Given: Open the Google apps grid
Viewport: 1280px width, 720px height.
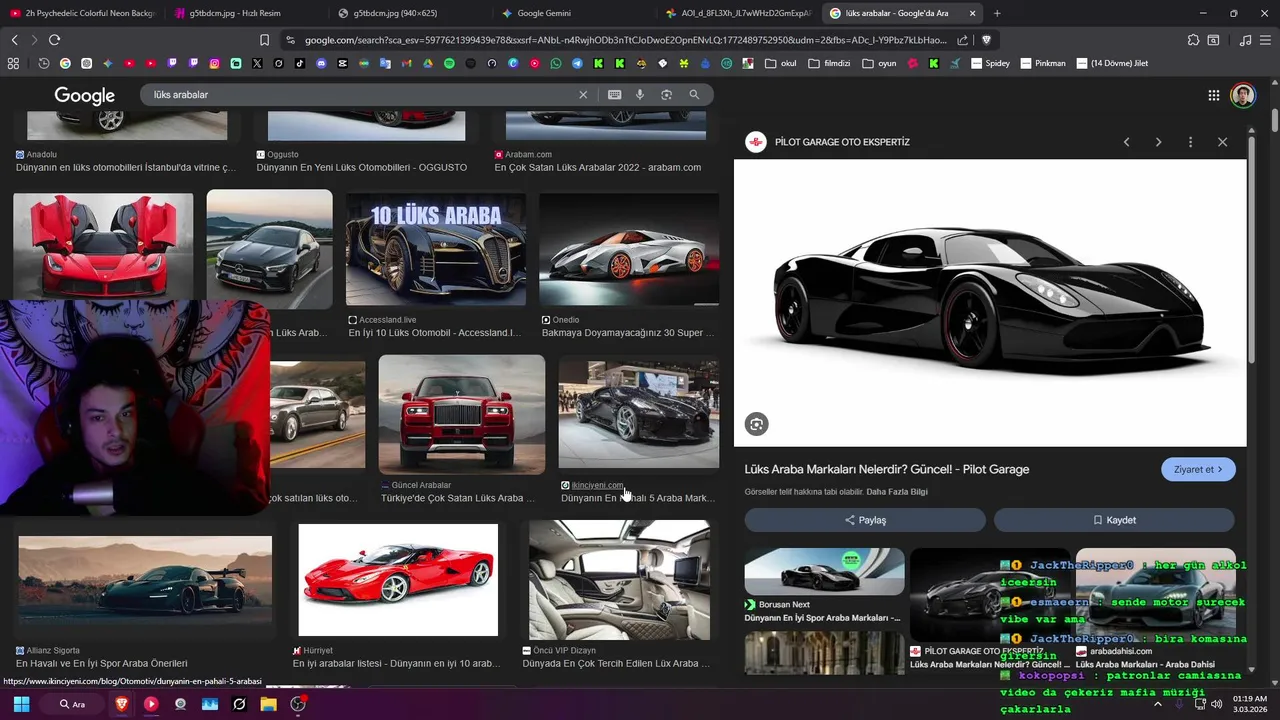Looking at the screenshot, I should 1213,95.
